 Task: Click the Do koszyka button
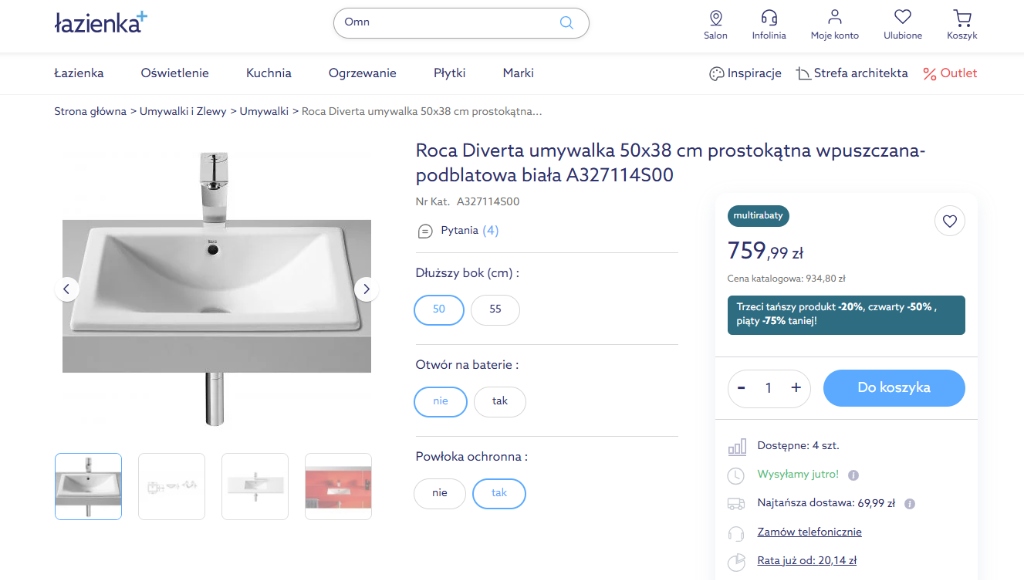894,388
